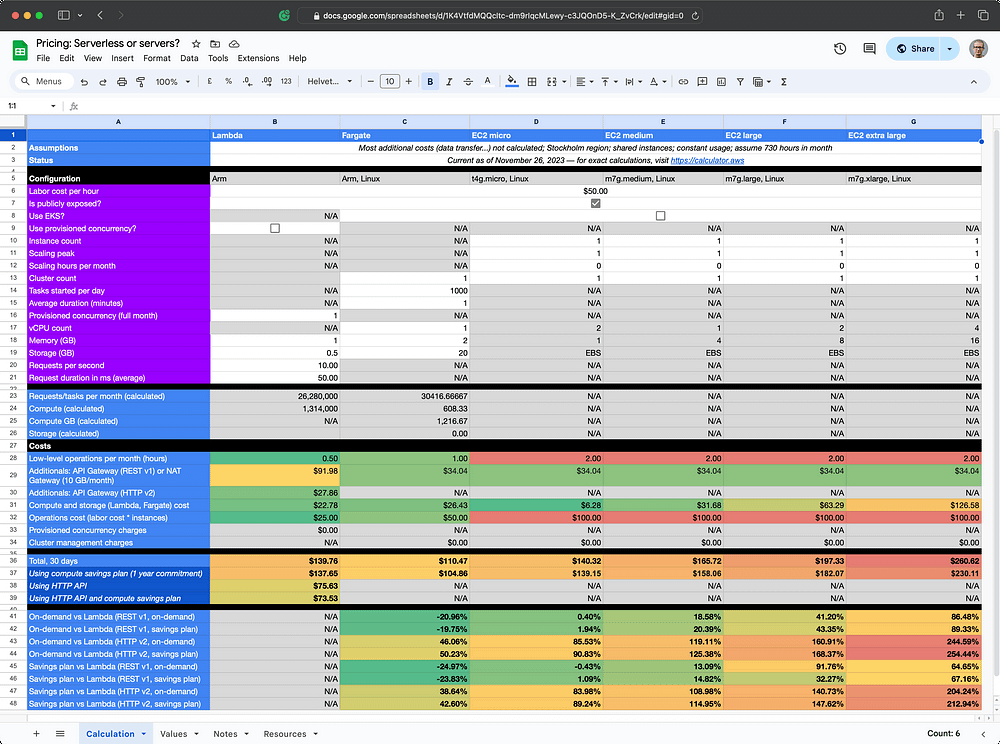This screenshot has width=1000, height=744.
Task: Open the font family dropdown
Action: [x=329, y=82]
